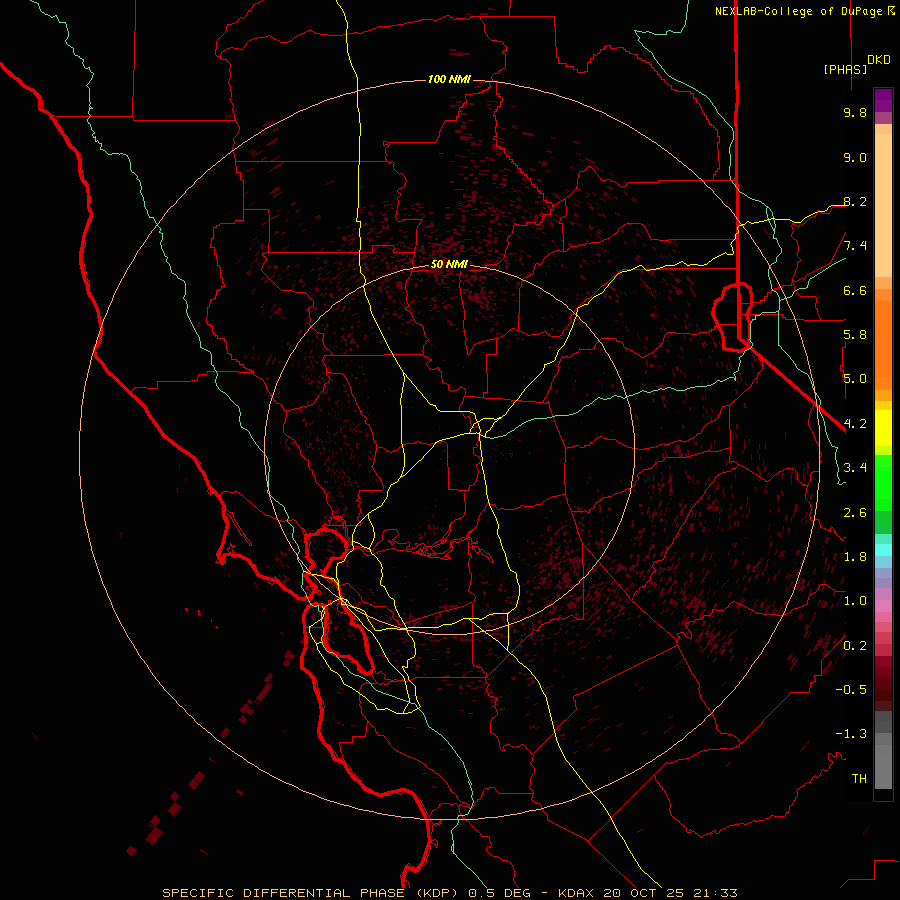Click the 100 NMI range ring label
Viewport: 900px width, 900px height.
pos(449,79)
